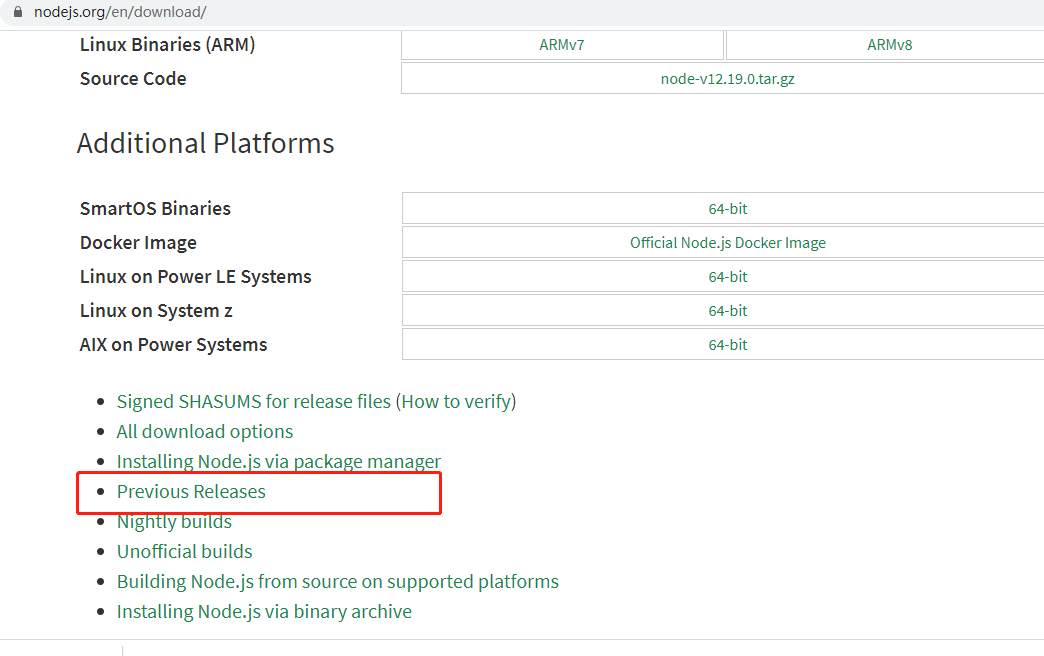Open Signed SHASUMS for release files

tap(254, 402)
